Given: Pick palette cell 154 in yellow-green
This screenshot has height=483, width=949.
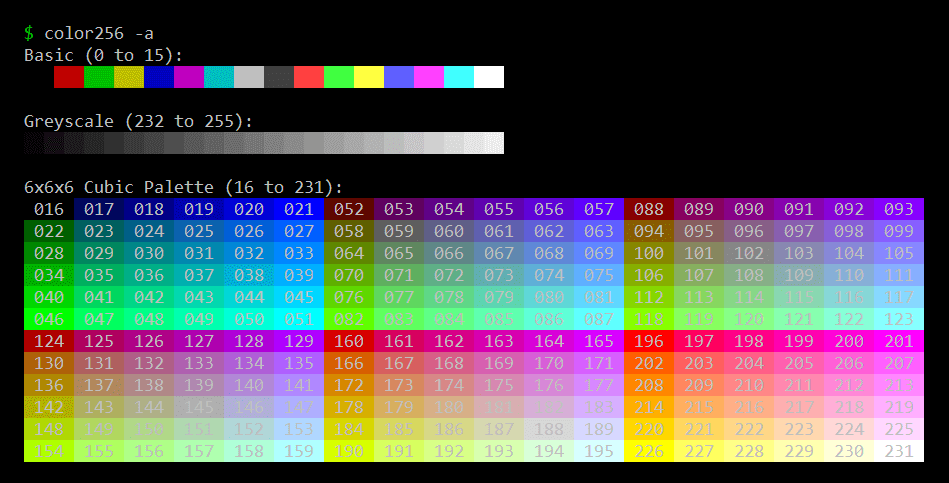Looking at the screenshot, I should [x=49, y=451].
